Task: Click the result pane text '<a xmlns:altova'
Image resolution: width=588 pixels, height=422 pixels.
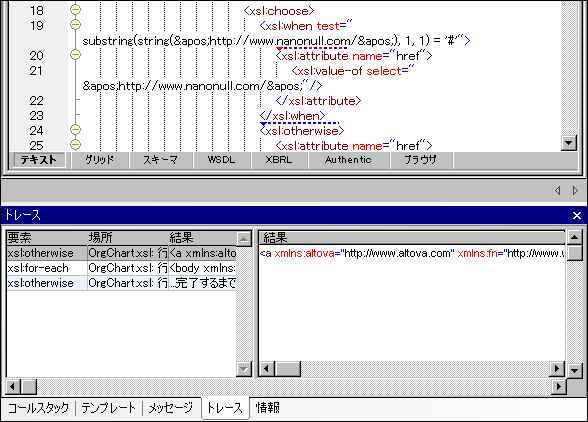Action: pyautogui.click(x=297, y=254)
